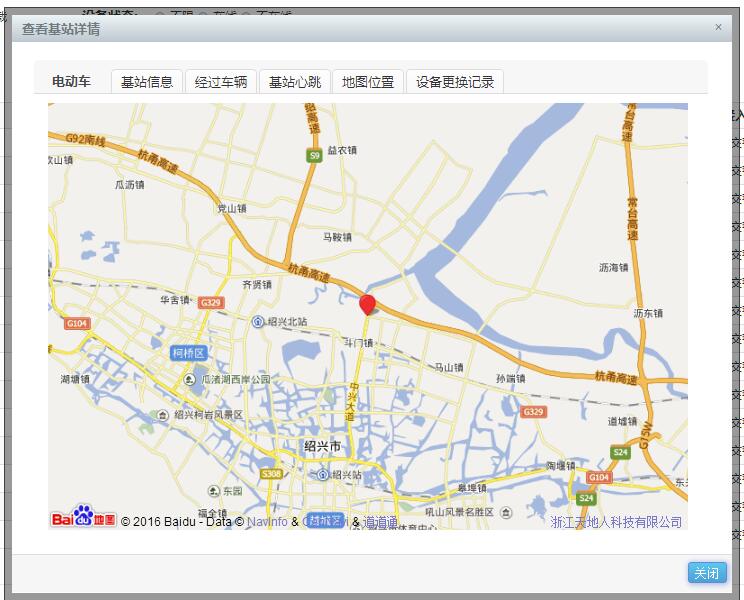Screen dimensions: 744x600
Task: Click the G104 shield near 陶堰镇
Action: (599, 477)
